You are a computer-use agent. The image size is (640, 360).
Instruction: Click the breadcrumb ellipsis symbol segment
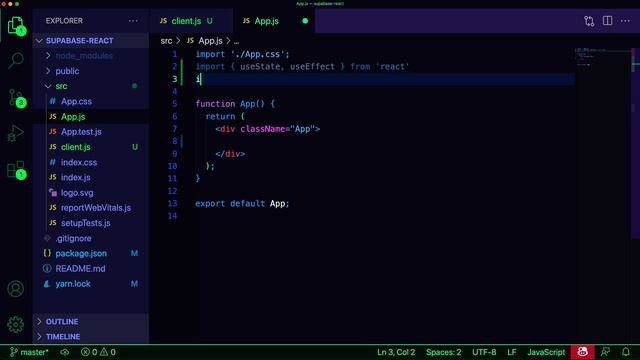[x=236, y=41]
